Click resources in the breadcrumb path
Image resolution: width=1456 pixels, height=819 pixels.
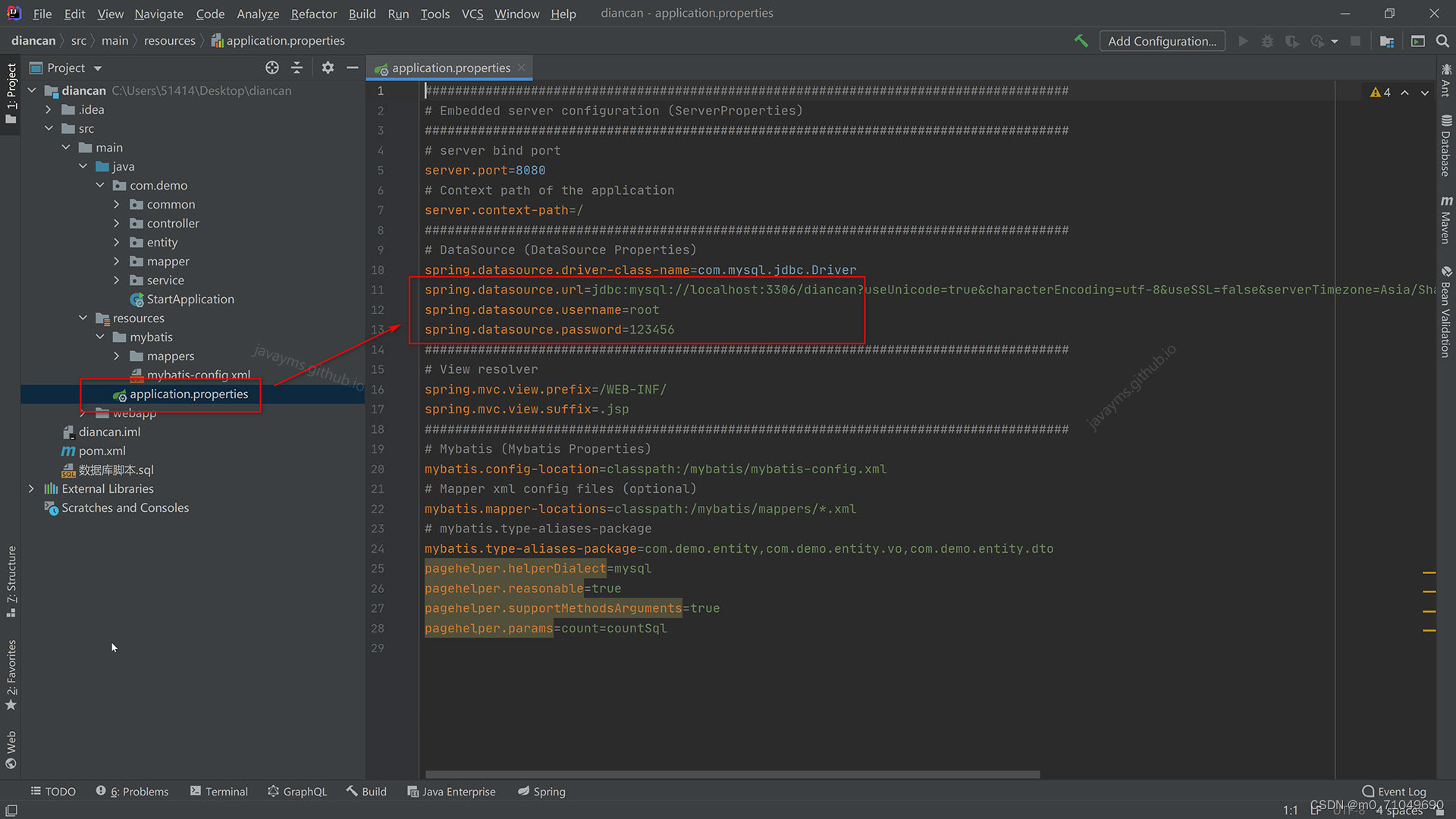[x=169, y=40]
